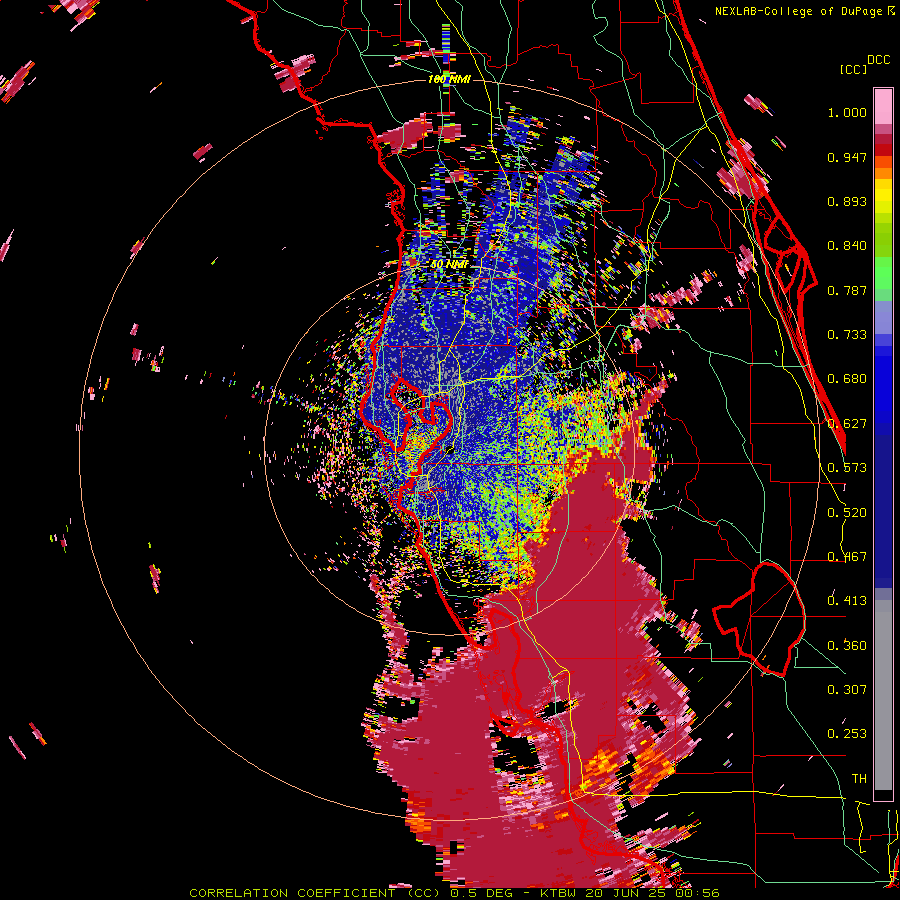Click the 50 NMI range ring label

[x=449, y=265]
